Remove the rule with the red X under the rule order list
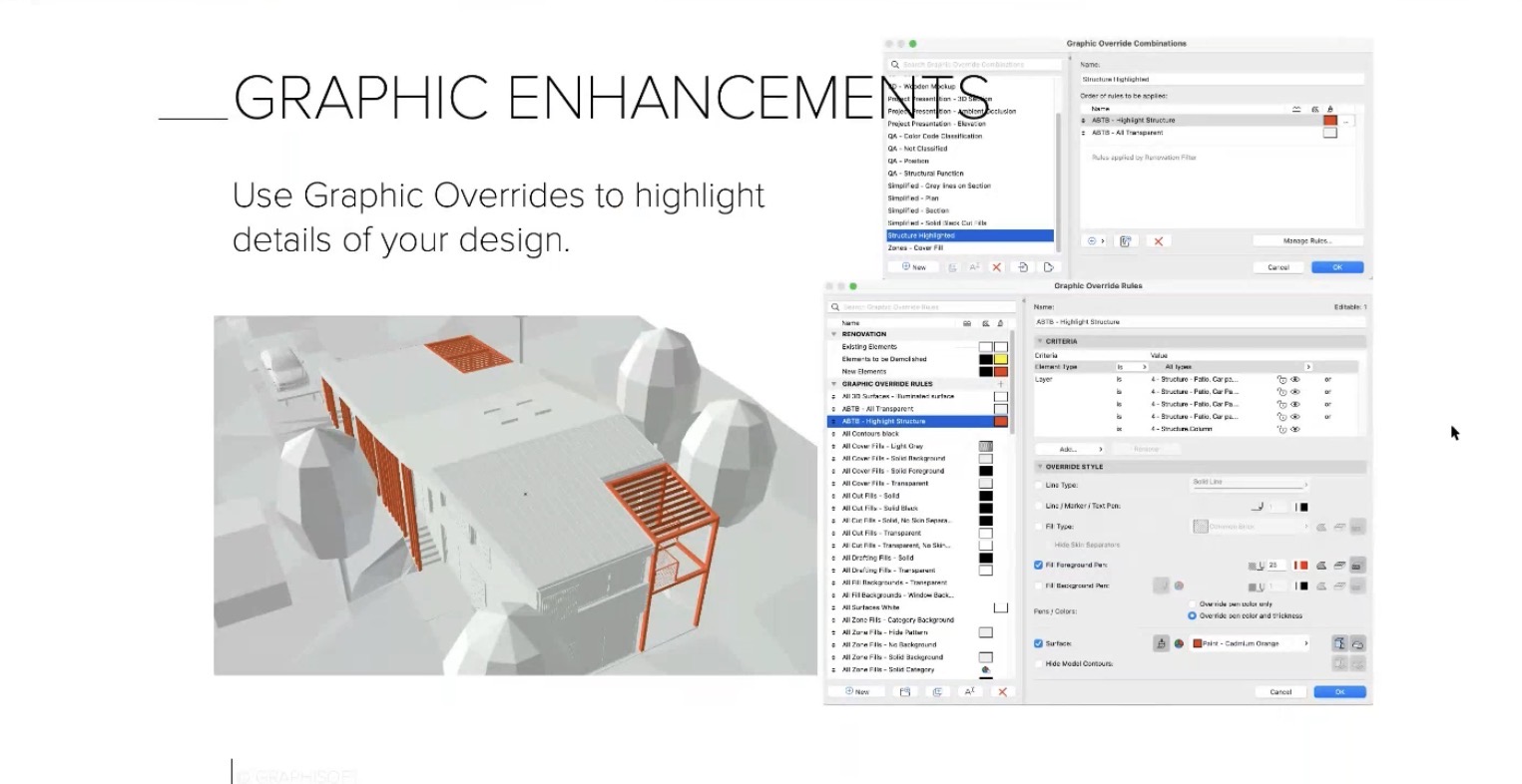 click(1158, 241)
